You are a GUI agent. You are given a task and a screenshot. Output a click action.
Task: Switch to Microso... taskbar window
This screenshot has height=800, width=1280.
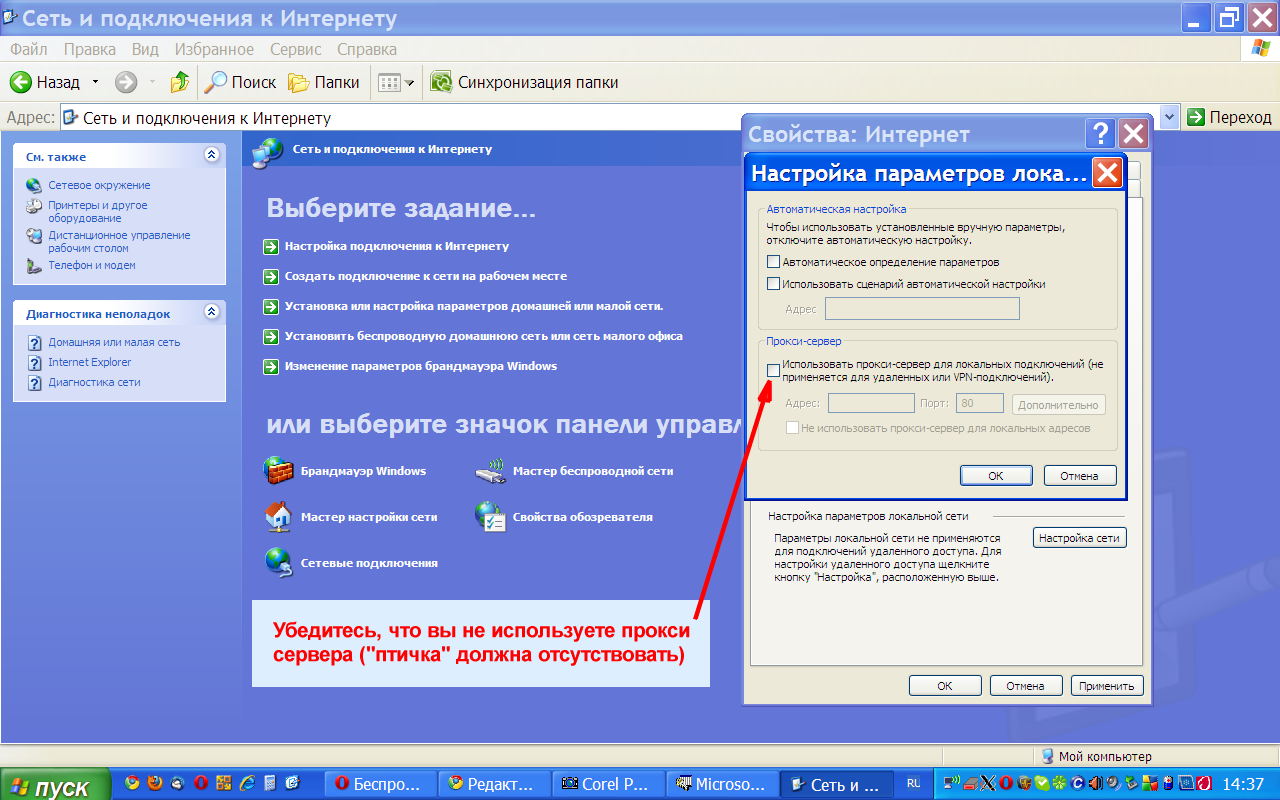pos(722,784)
